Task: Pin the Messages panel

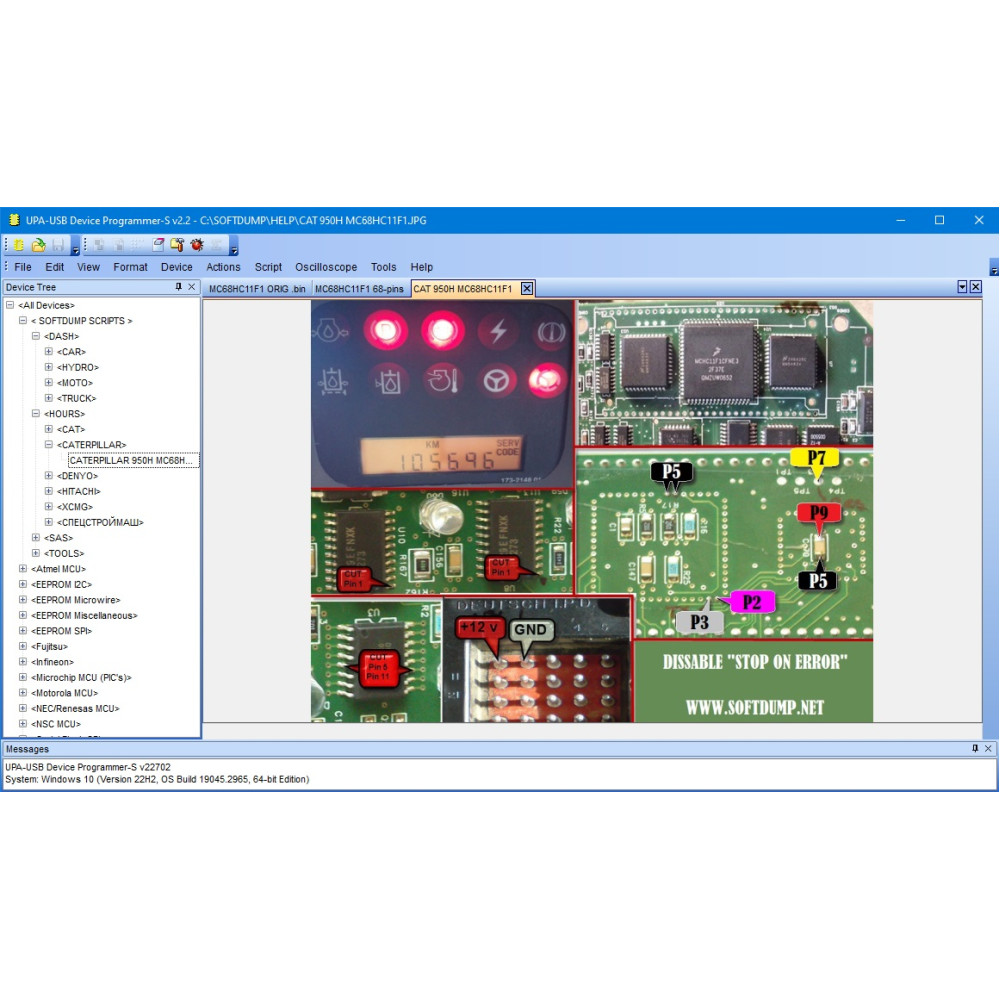Action: click(975, 749)
